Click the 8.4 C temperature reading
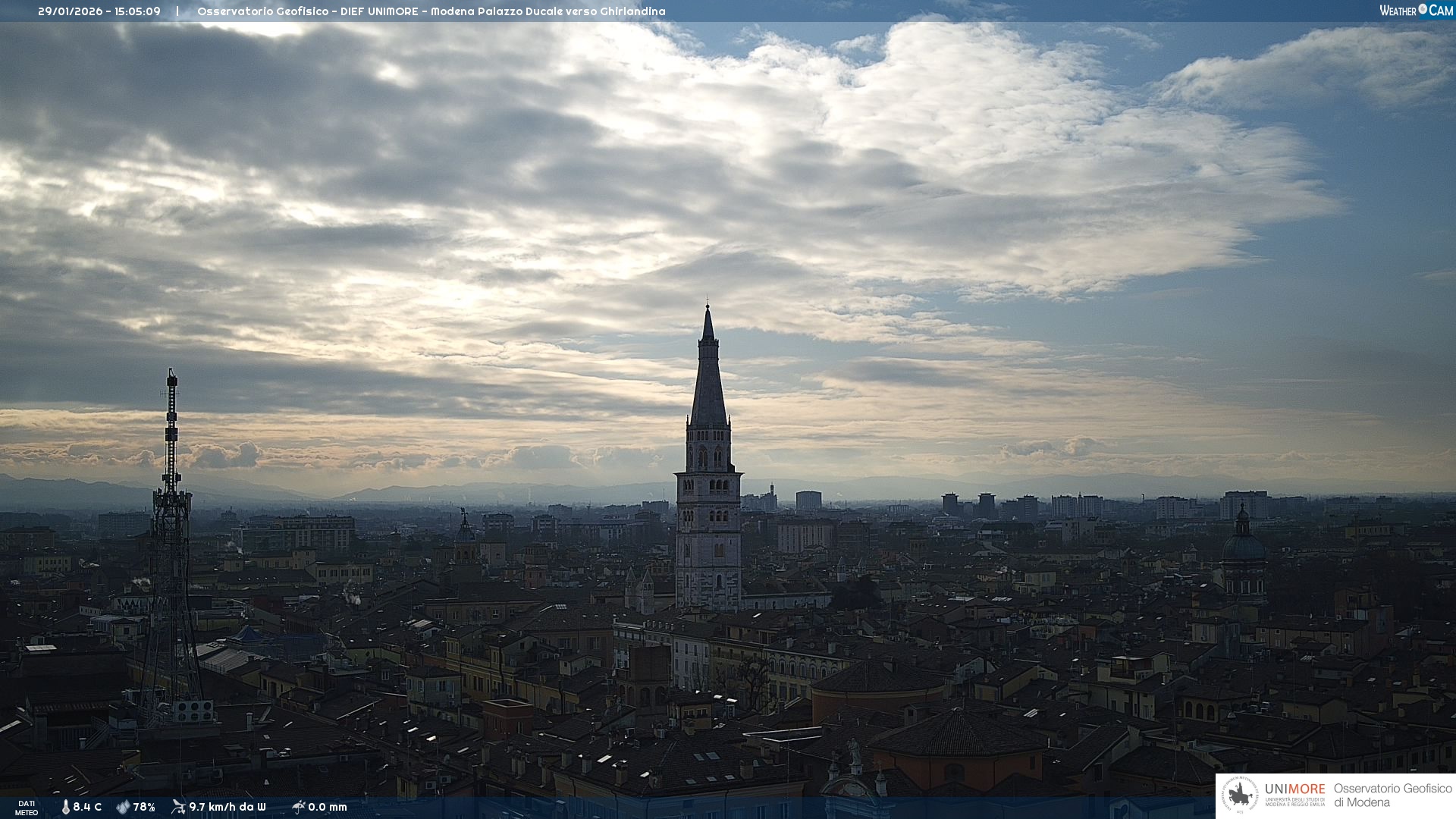The image size is (1456, 819). point(87,807)
